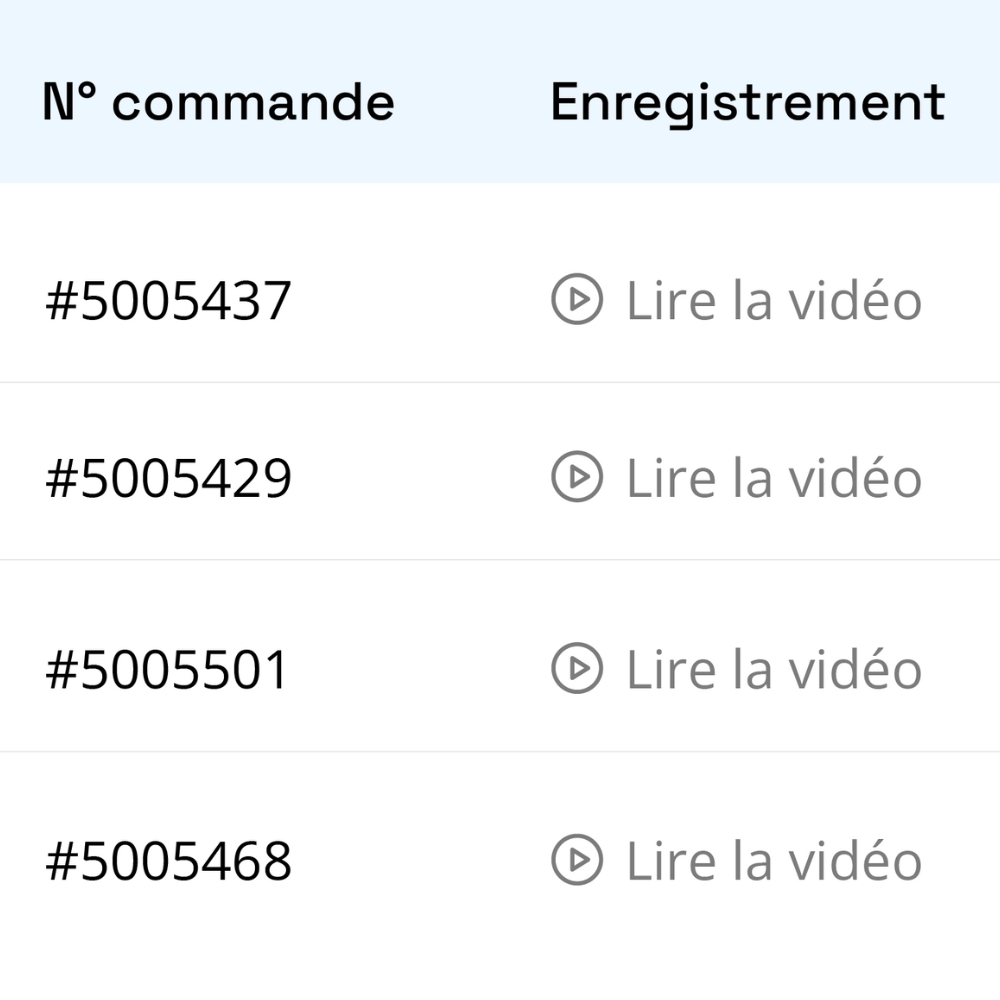Viewport: 1000px width, 1000px height.
Task: Open "Lire la vidéo" text for #5005437
Action: click(773, 300)
